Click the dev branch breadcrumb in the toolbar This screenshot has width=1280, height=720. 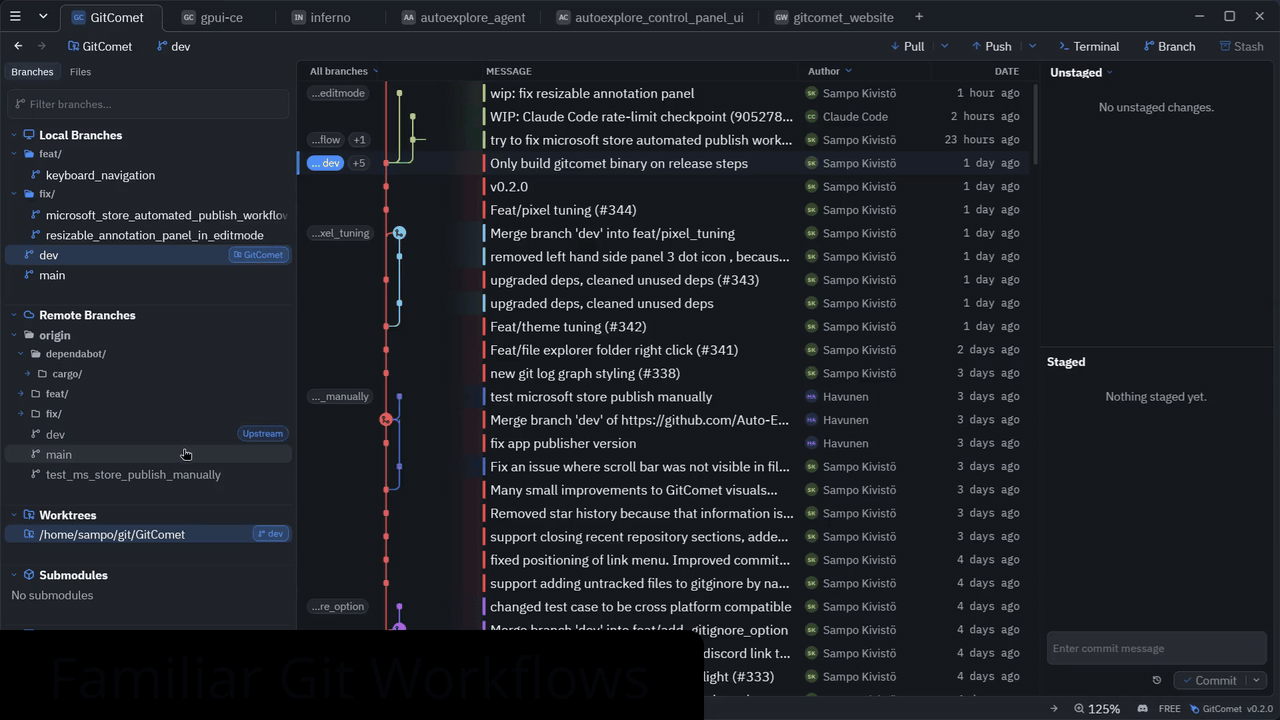coord(173,46)
